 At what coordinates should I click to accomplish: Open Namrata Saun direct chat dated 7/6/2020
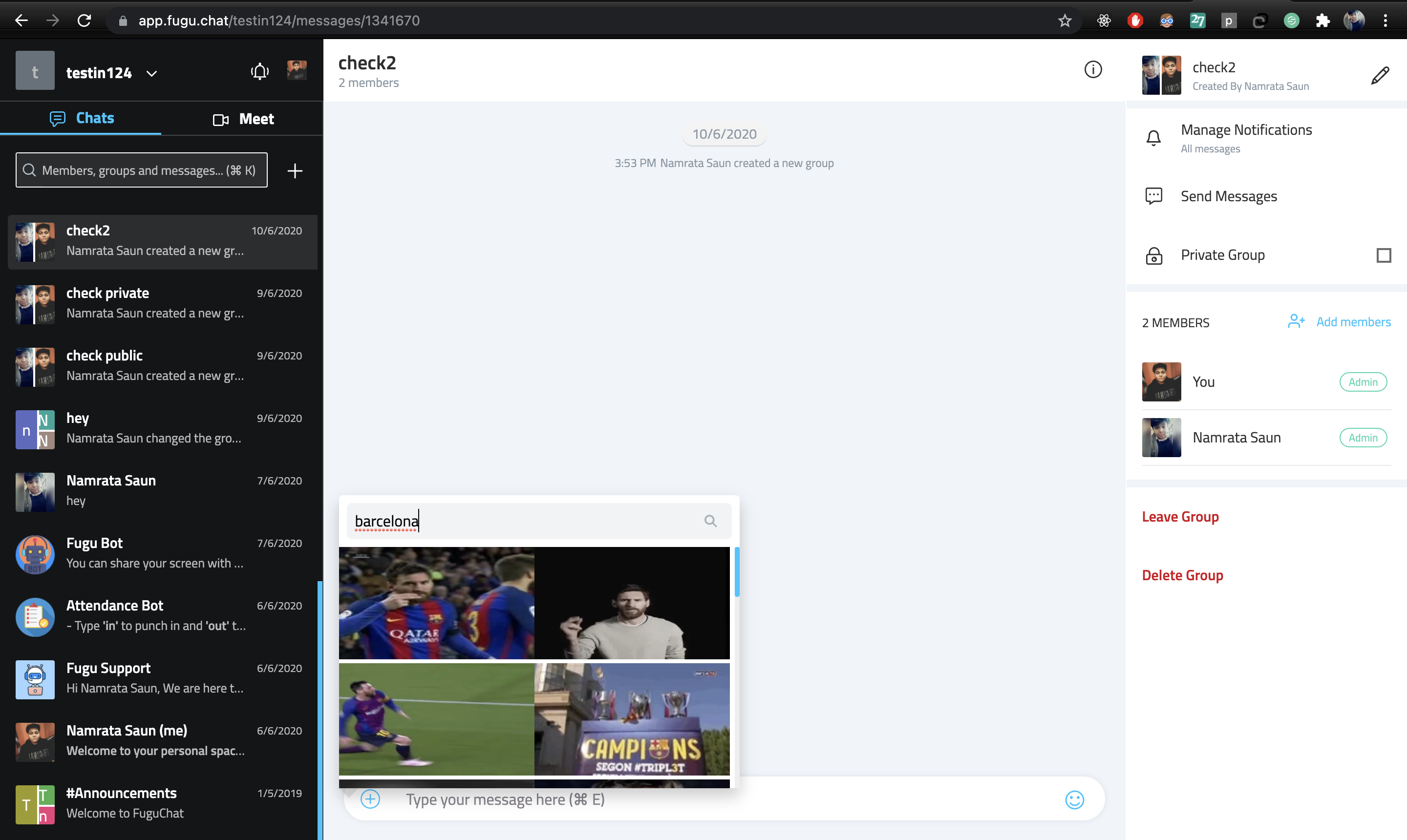click(162, 492)
